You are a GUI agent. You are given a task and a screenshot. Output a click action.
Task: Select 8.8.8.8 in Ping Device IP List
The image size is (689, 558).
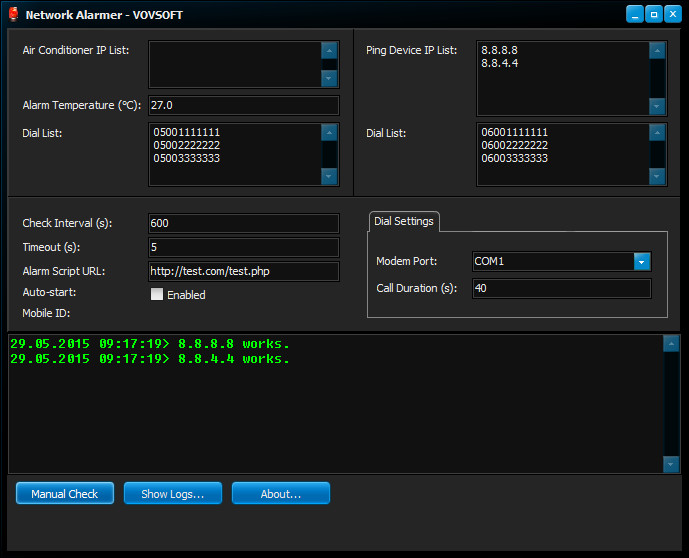tap(499, 50)
